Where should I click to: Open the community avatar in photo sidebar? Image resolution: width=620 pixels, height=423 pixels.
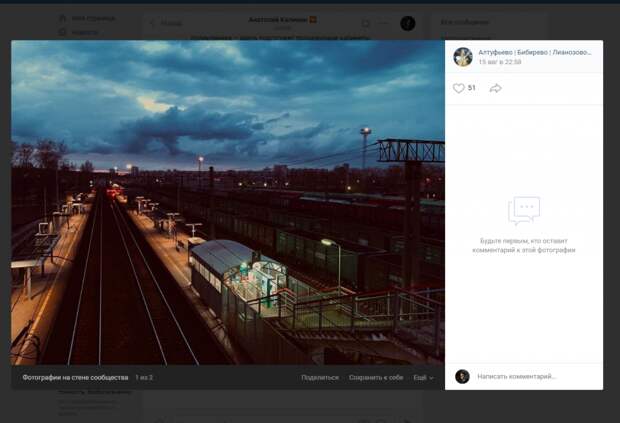[463, 57]
